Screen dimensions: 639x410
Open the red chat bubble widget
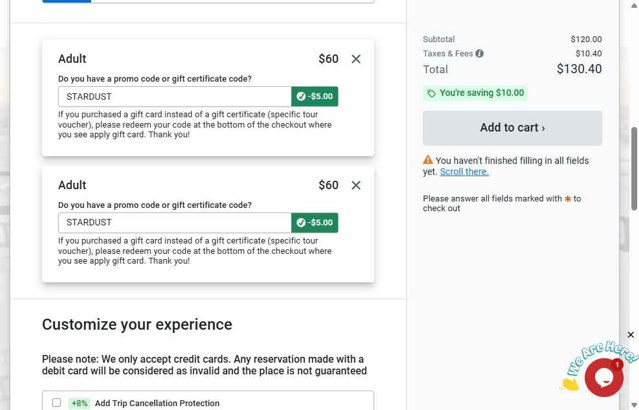pos(604,377)
